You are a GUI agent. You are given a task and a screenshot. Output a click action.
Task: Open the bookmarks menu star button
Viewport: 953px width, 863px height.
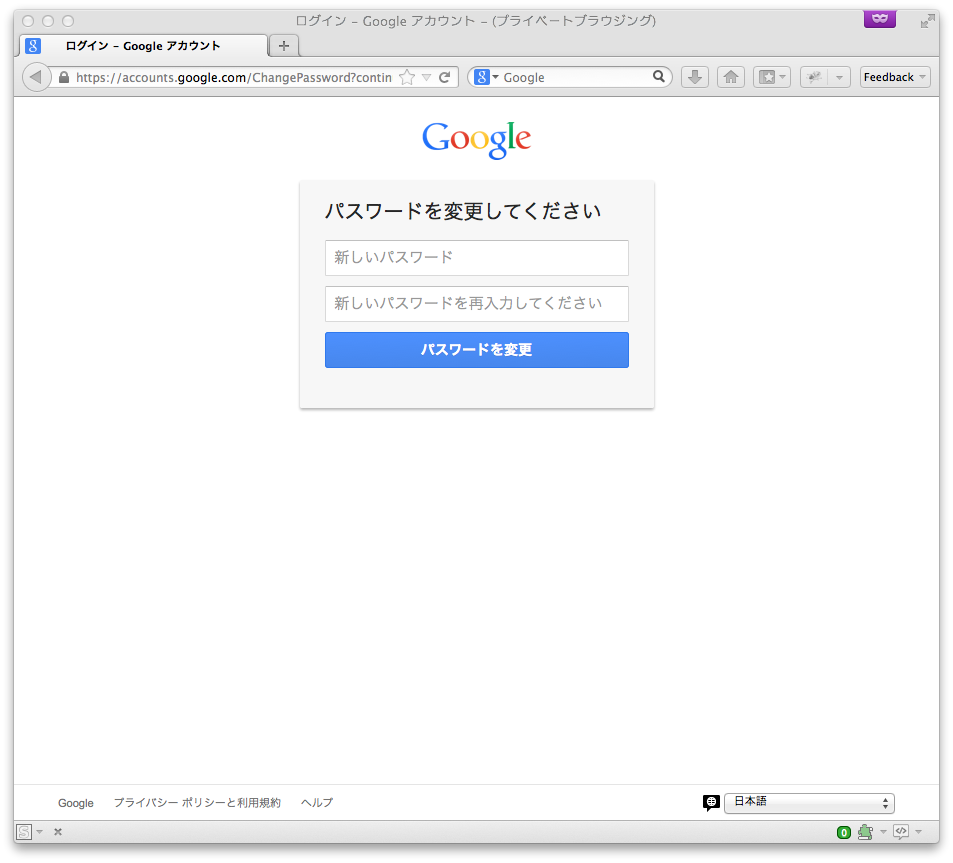768,77
